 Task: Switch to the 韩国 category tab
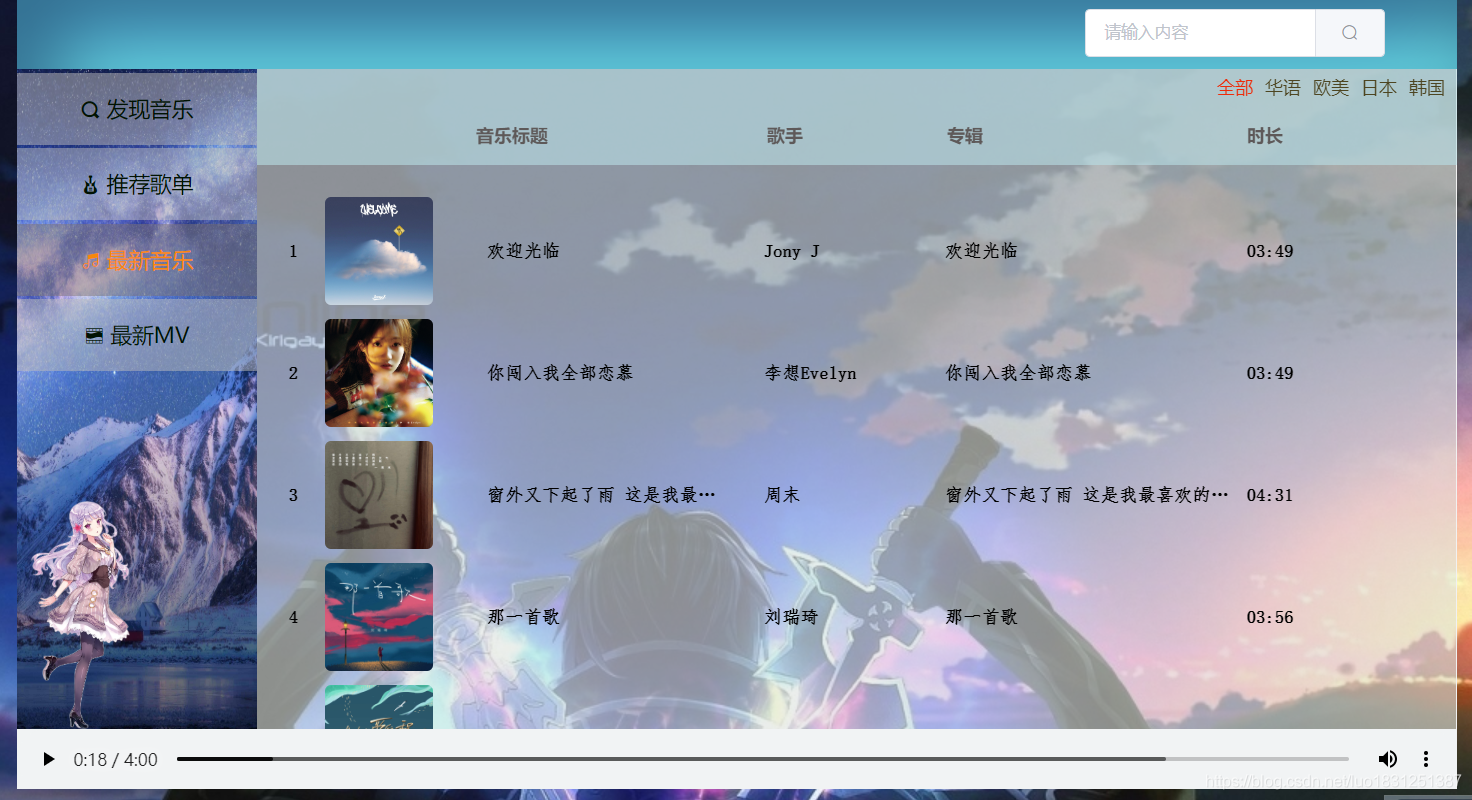coord(1425,87)
